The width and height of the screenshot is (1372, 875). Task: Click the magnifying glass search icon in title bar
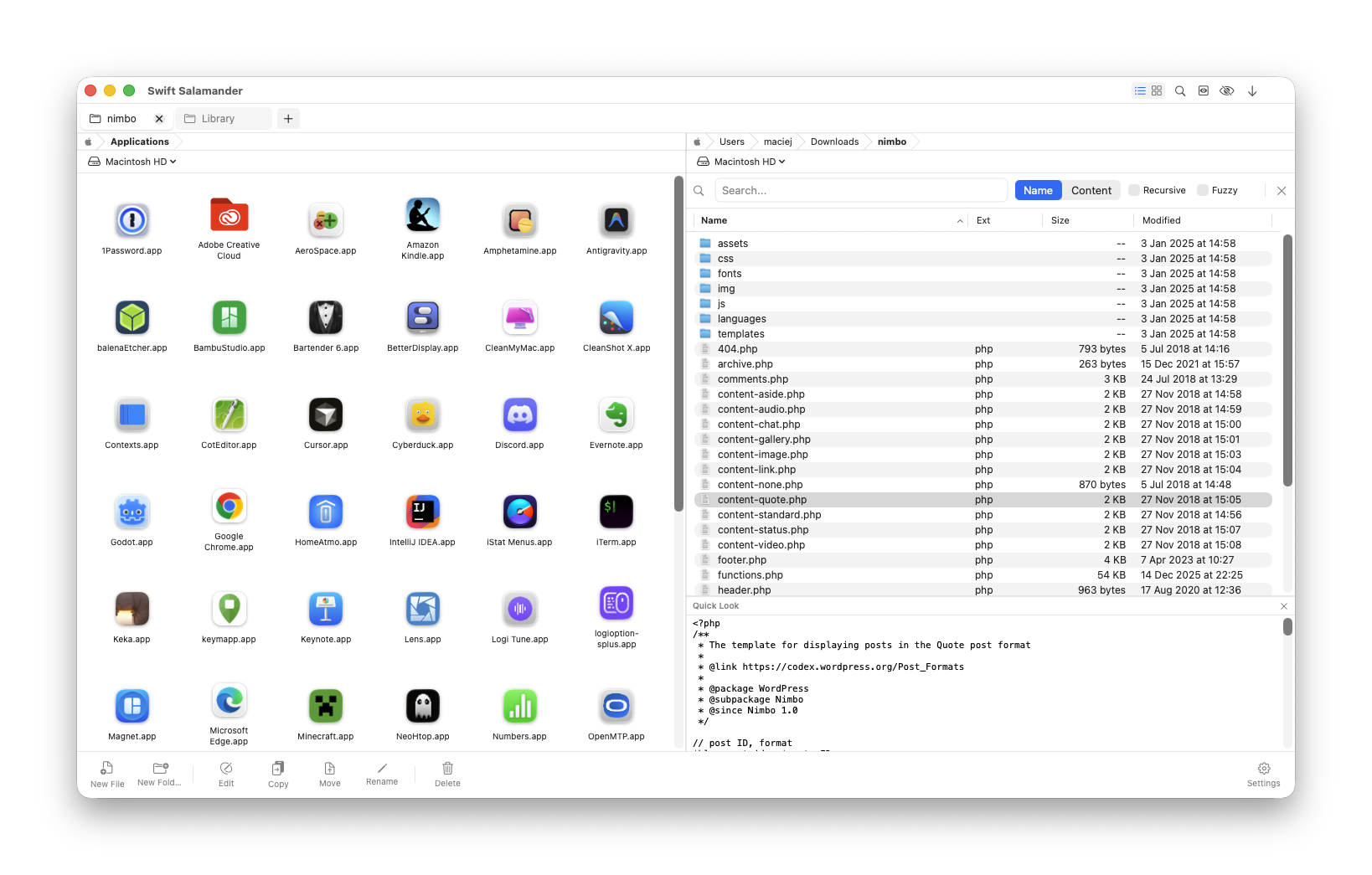pos(1180,90)
